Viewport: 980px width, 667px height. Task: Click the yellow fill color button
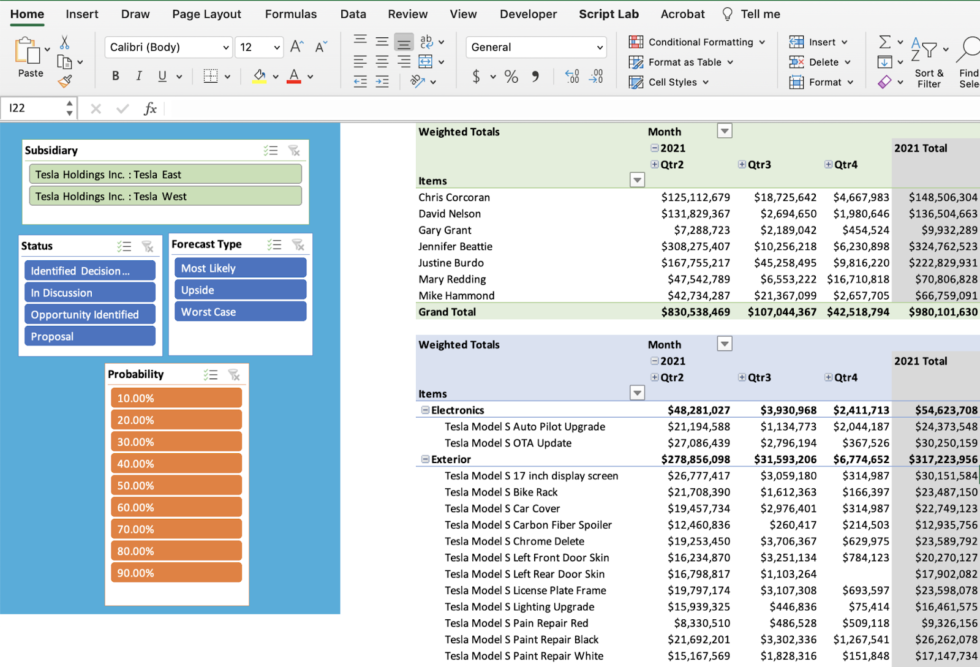pos(259,77)
